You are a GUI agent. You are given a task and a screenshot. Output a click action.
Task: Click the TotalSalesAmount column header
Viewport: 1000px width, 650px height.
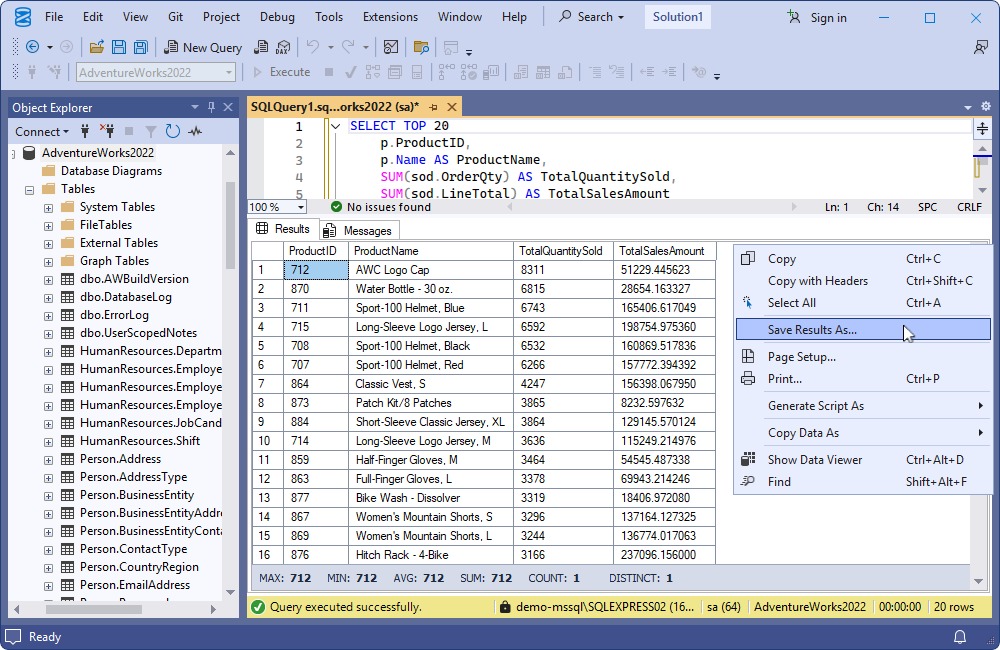[x=664, y=251]
